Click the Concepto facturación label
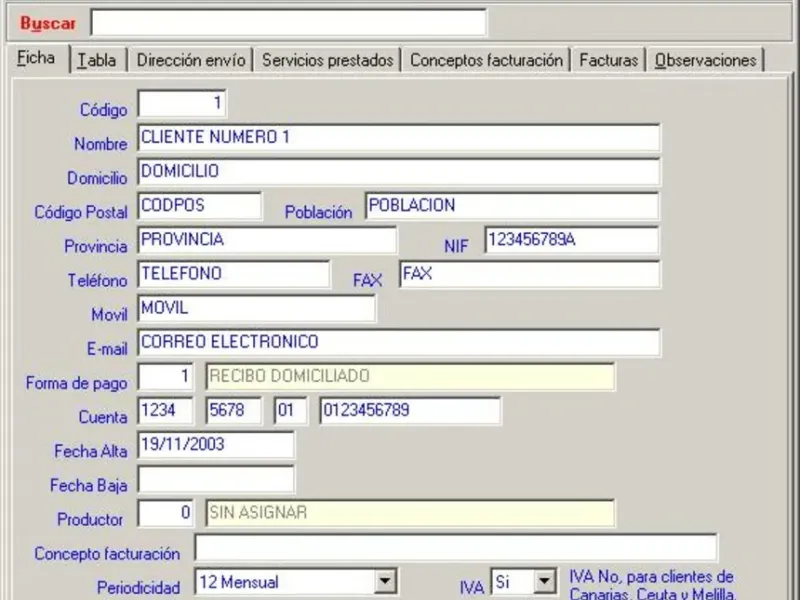 (x=107, y=554)
